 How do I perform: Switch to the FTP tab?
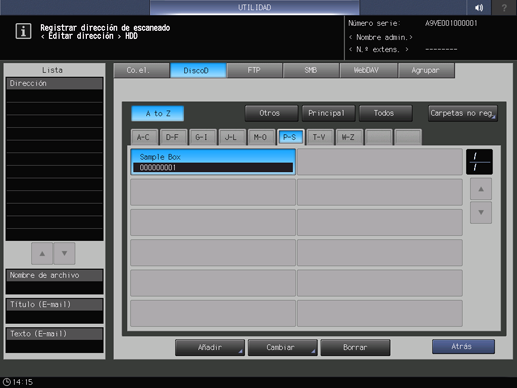tap(254, 70)
